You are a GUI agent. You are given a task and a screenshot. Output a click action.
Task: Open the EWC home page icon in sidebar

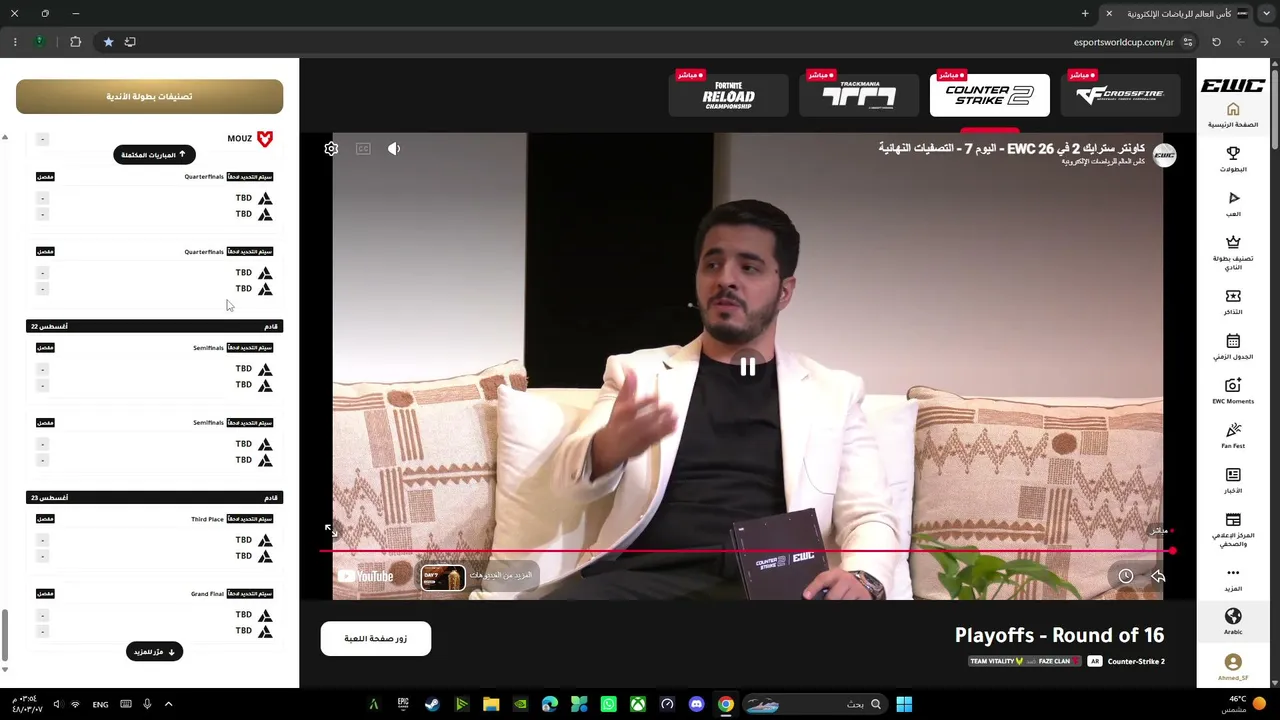tap(1233, 110)
